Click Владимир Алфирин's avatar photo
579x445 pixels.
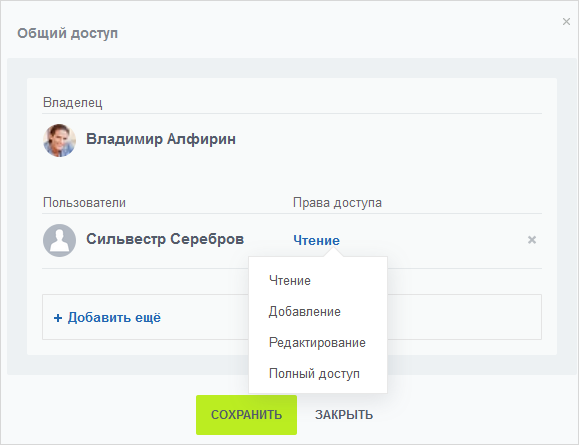pyautogui.click(x=59, y=140)
